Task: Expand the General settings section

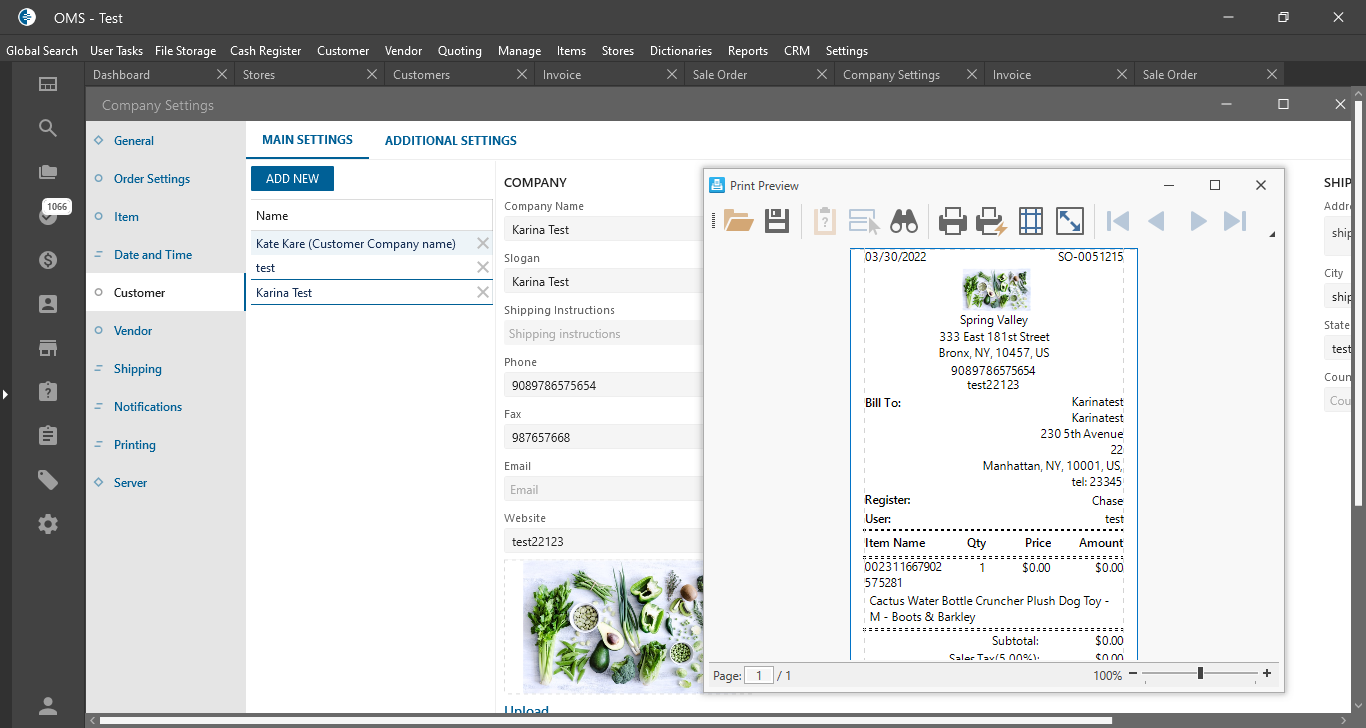Action: tap(133, 141)
